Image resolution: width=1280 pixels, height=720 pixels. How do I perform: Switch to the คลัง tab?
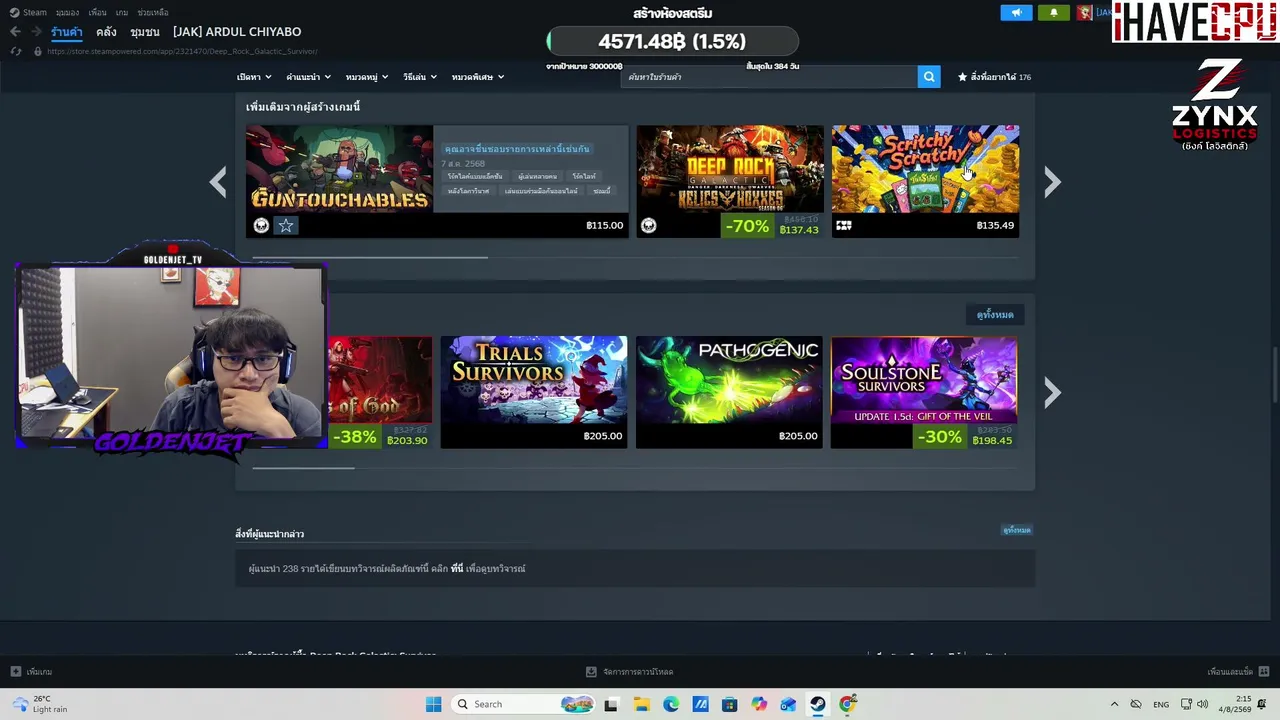point(107,32)
